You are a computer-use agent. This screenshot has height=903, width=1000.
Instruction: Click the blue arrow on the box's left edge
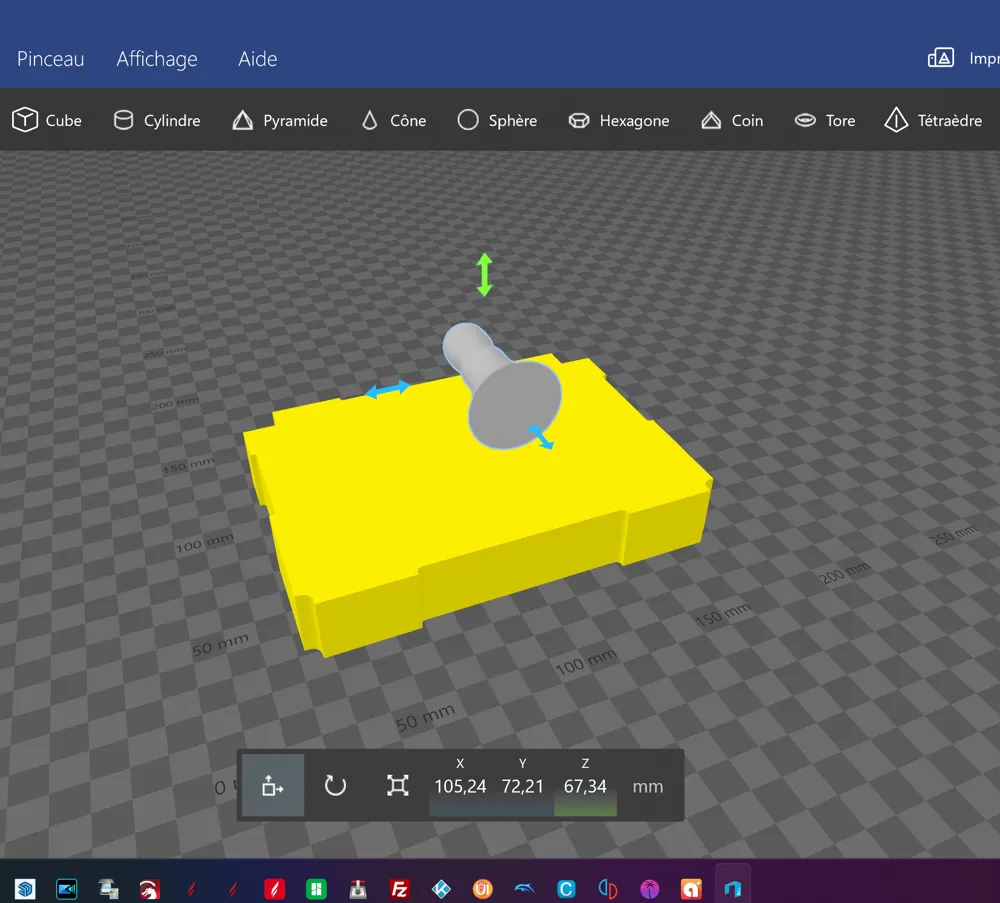[388, 389]
